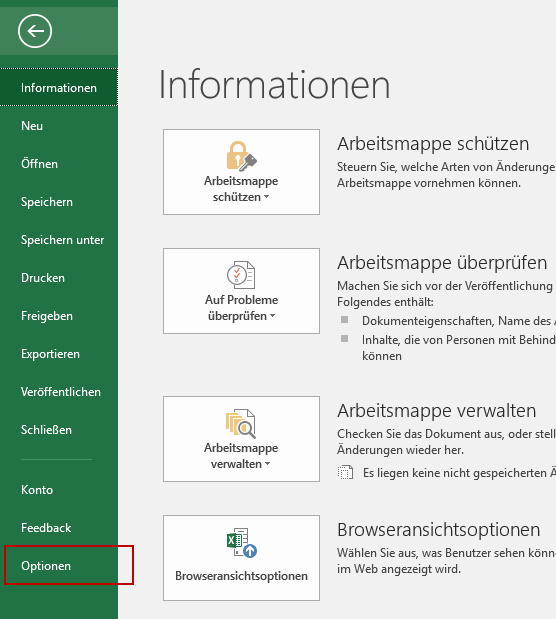This screenshot has width=556, height=619.
Task: Click the 'Inhalte, die von Personen' bullet line
Action: pyautogui.click(x=459, y=347)
